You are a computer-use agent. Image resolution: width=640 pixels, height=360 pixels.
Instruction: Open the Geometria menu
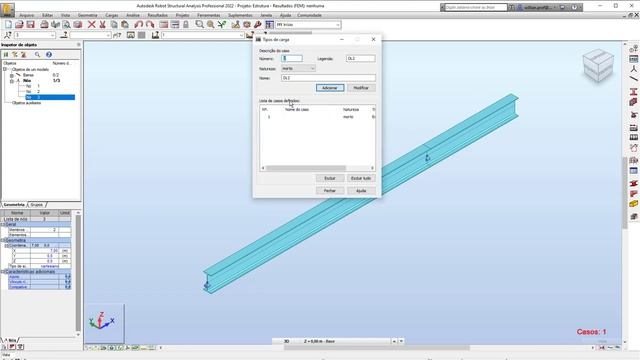point(87,15)
